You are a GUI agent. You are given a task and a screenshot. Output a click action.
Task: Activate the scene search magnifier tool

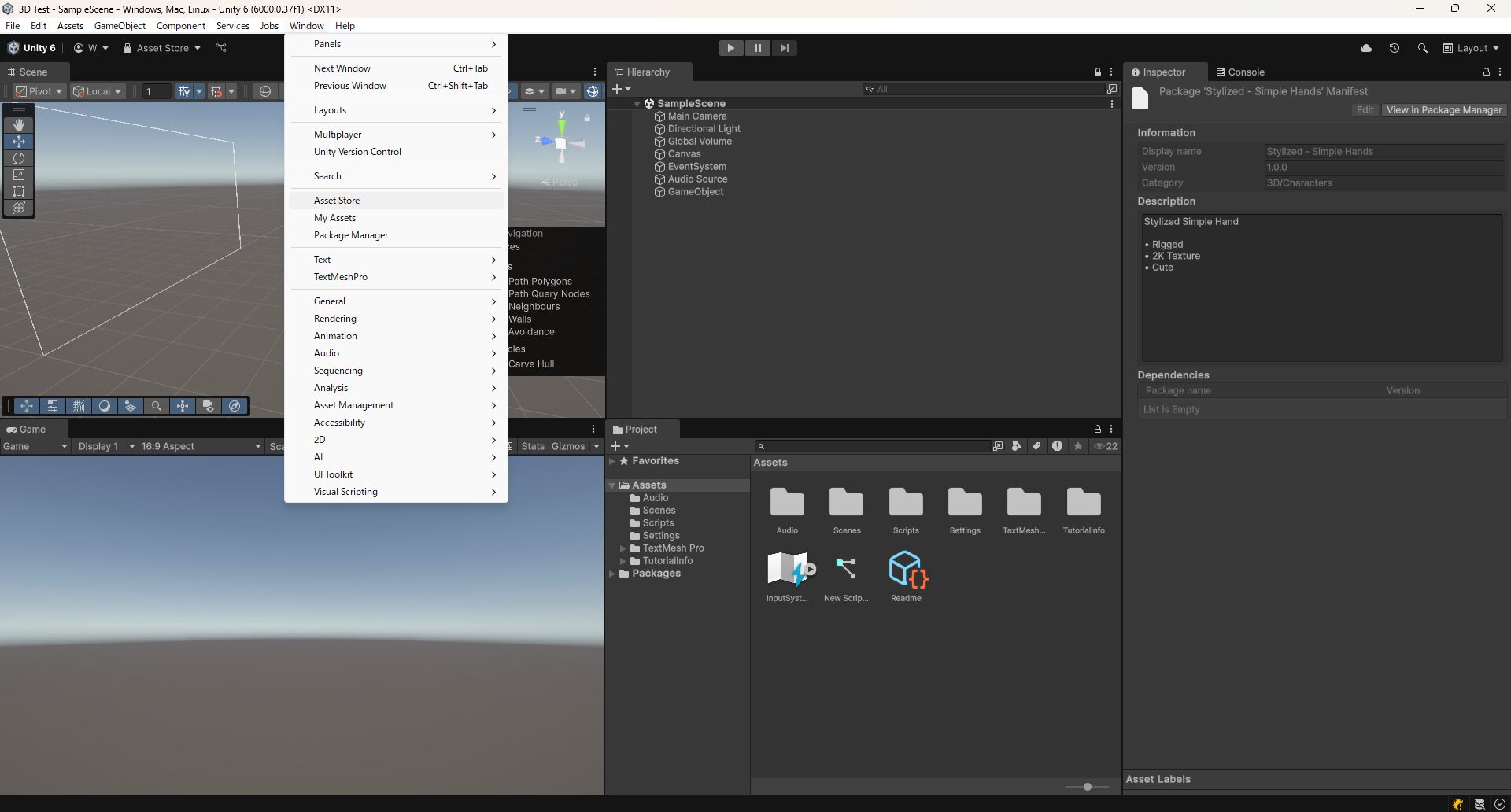coord(157,406)
